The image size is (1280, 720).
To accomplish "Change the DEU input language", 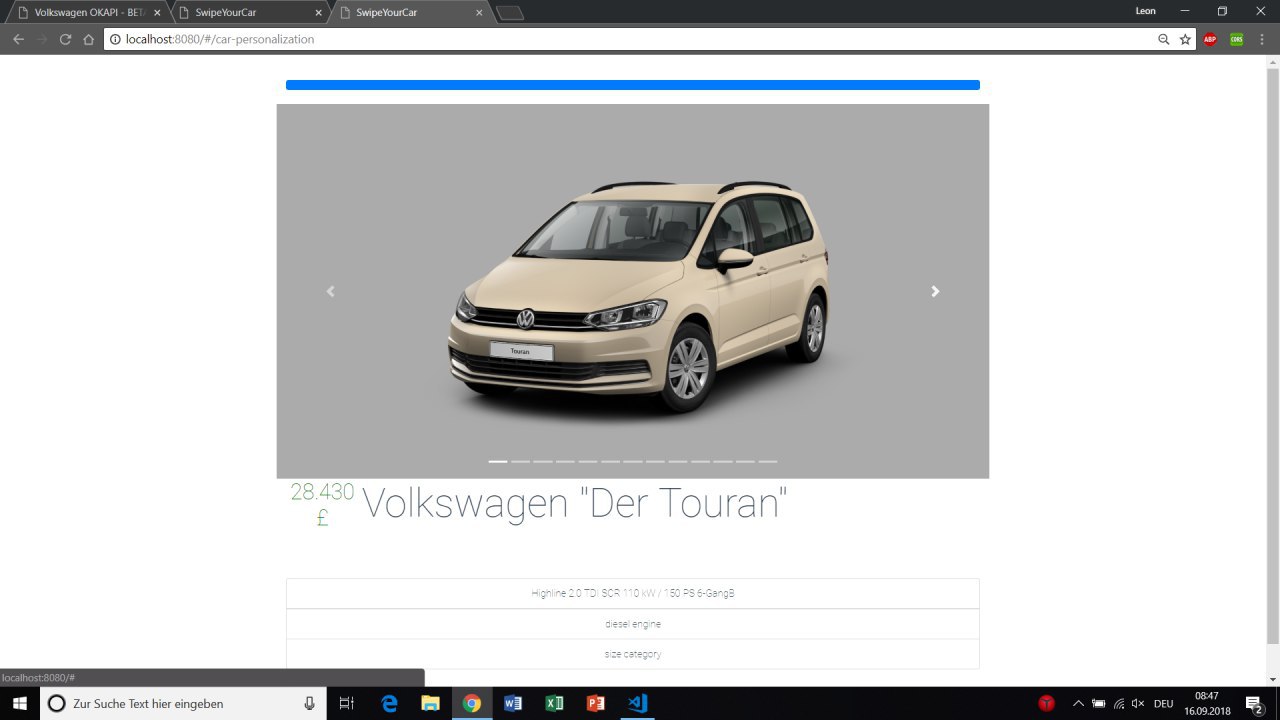I will (x=1163, y=703).
